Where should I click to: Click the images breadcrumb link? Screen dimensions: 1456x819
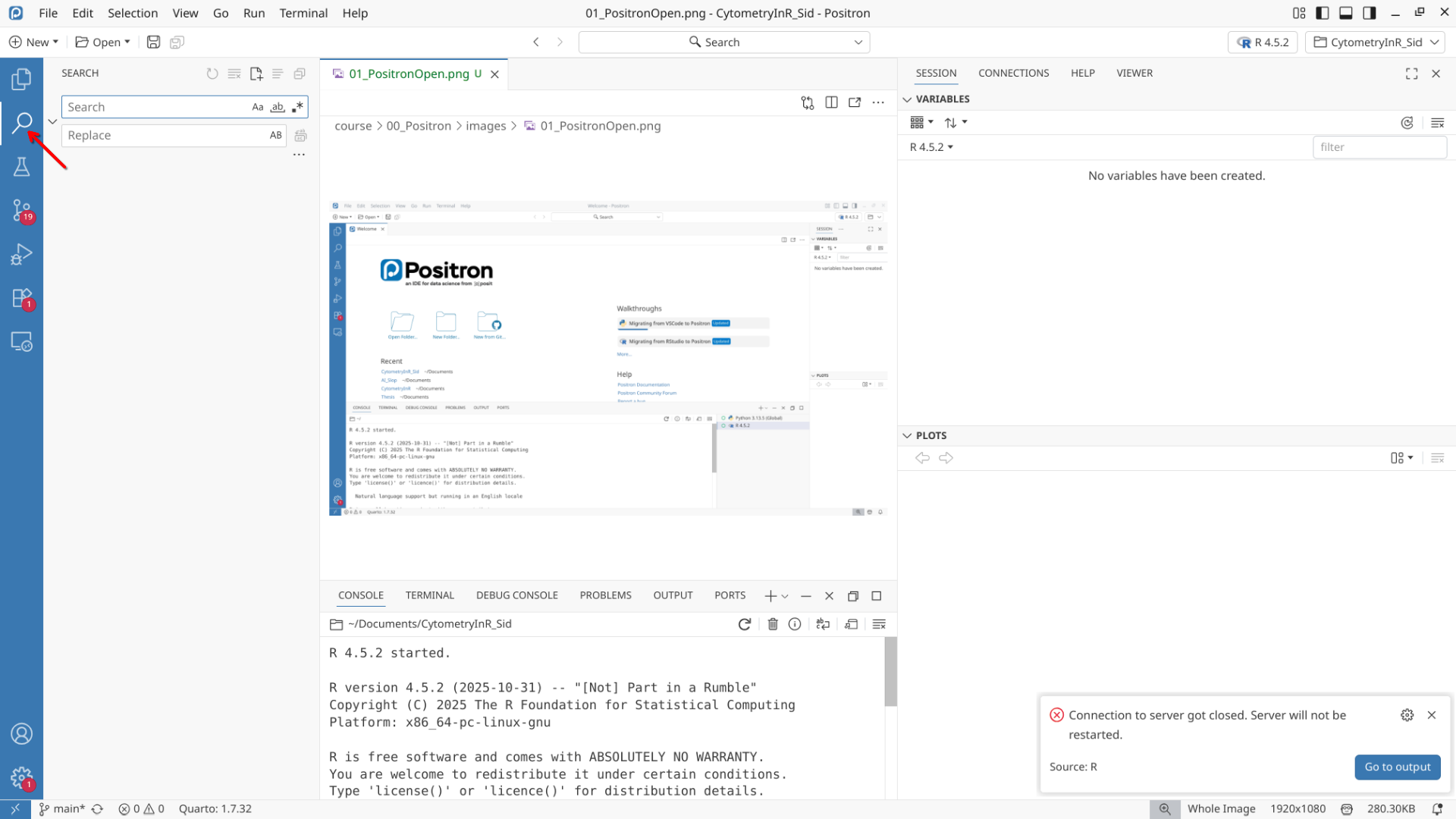485,126
